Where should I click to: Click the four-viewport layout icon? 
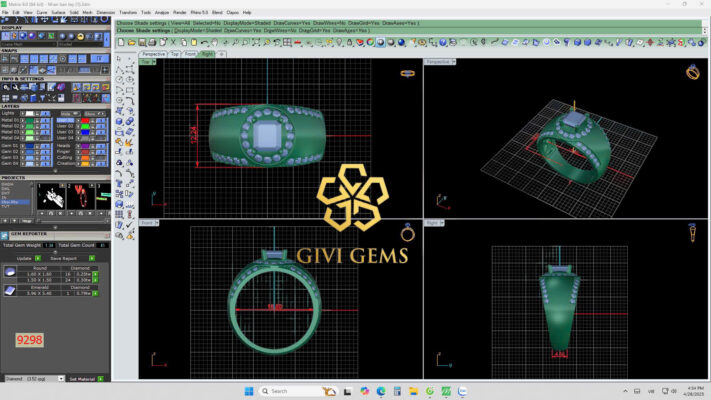[x=287, y=42]
